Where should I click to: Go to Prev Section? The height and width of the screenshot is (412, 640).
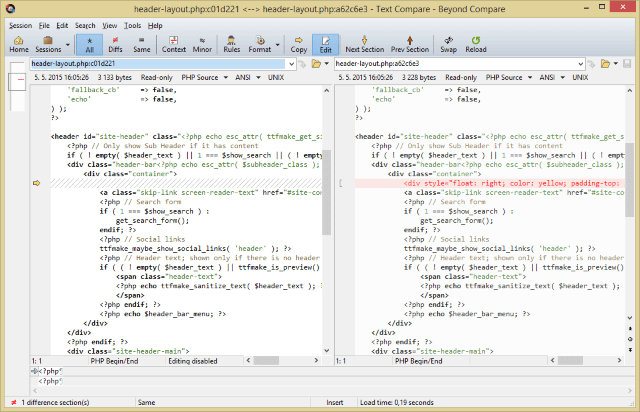(410, 43)
